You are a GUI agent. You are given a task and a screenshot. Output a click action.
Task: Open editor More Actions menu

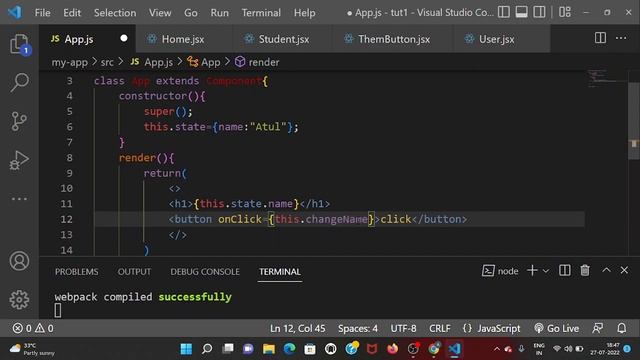pos(621,38)
